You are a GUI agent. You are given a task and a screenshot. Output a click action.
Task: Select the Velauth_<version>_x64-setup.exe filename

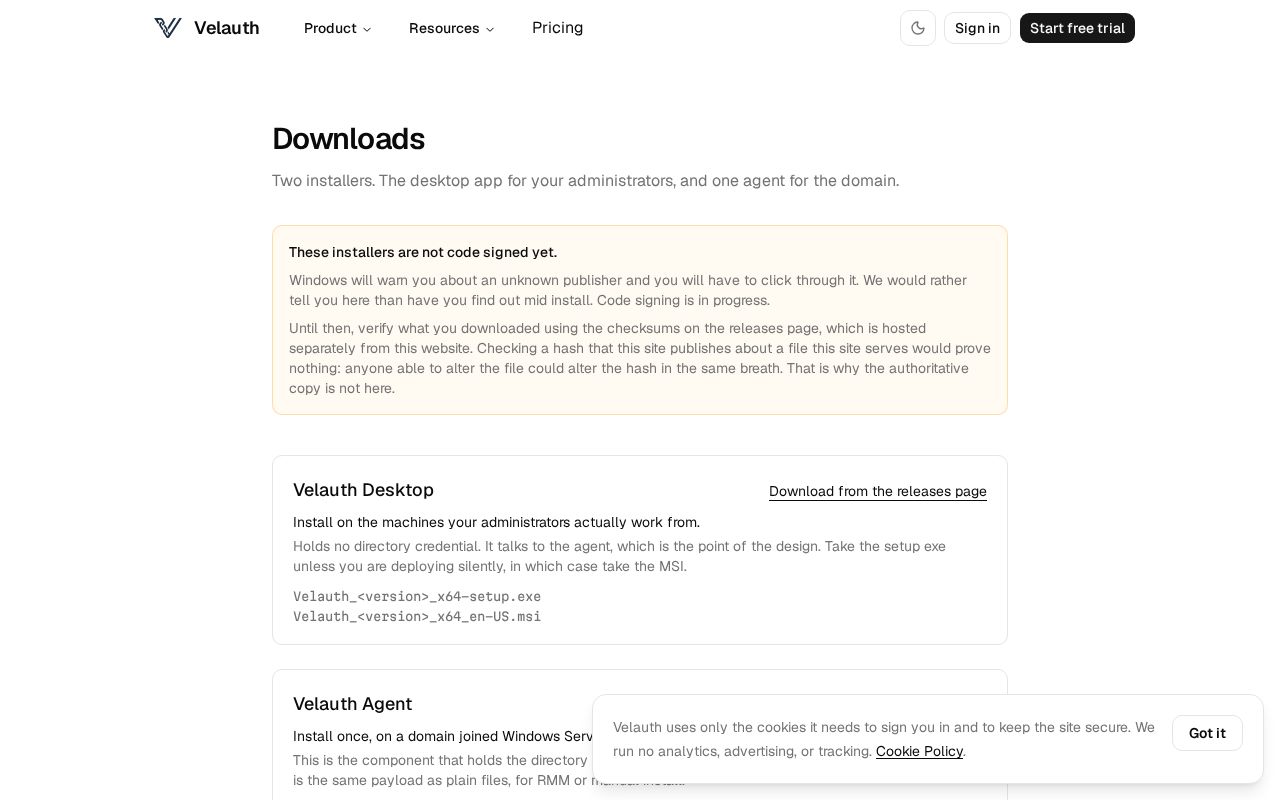pyautogui.click(x=417, y=596)
